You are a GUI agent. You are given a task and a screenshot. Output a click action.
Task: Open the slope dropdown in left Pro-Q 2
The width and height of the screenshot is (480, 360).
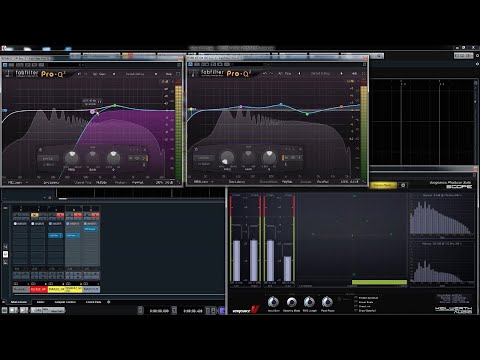pos(48,164)
